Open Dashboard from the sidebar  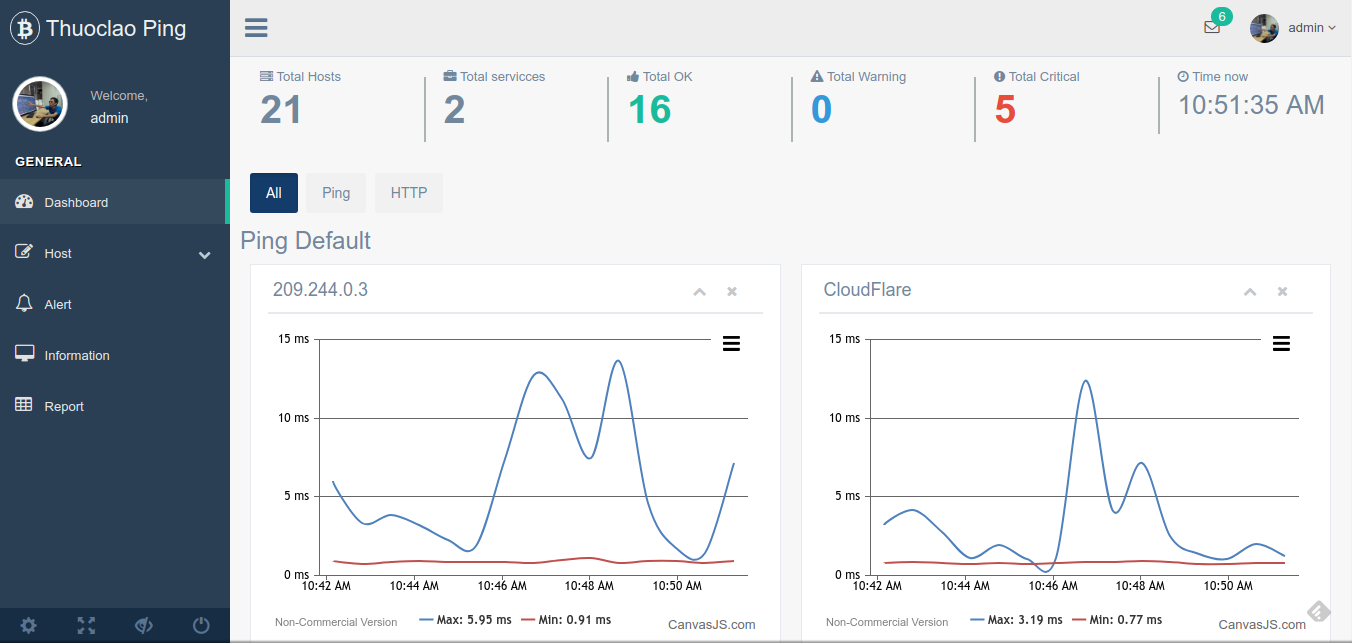pyautogui.click(x=115, y=202)
